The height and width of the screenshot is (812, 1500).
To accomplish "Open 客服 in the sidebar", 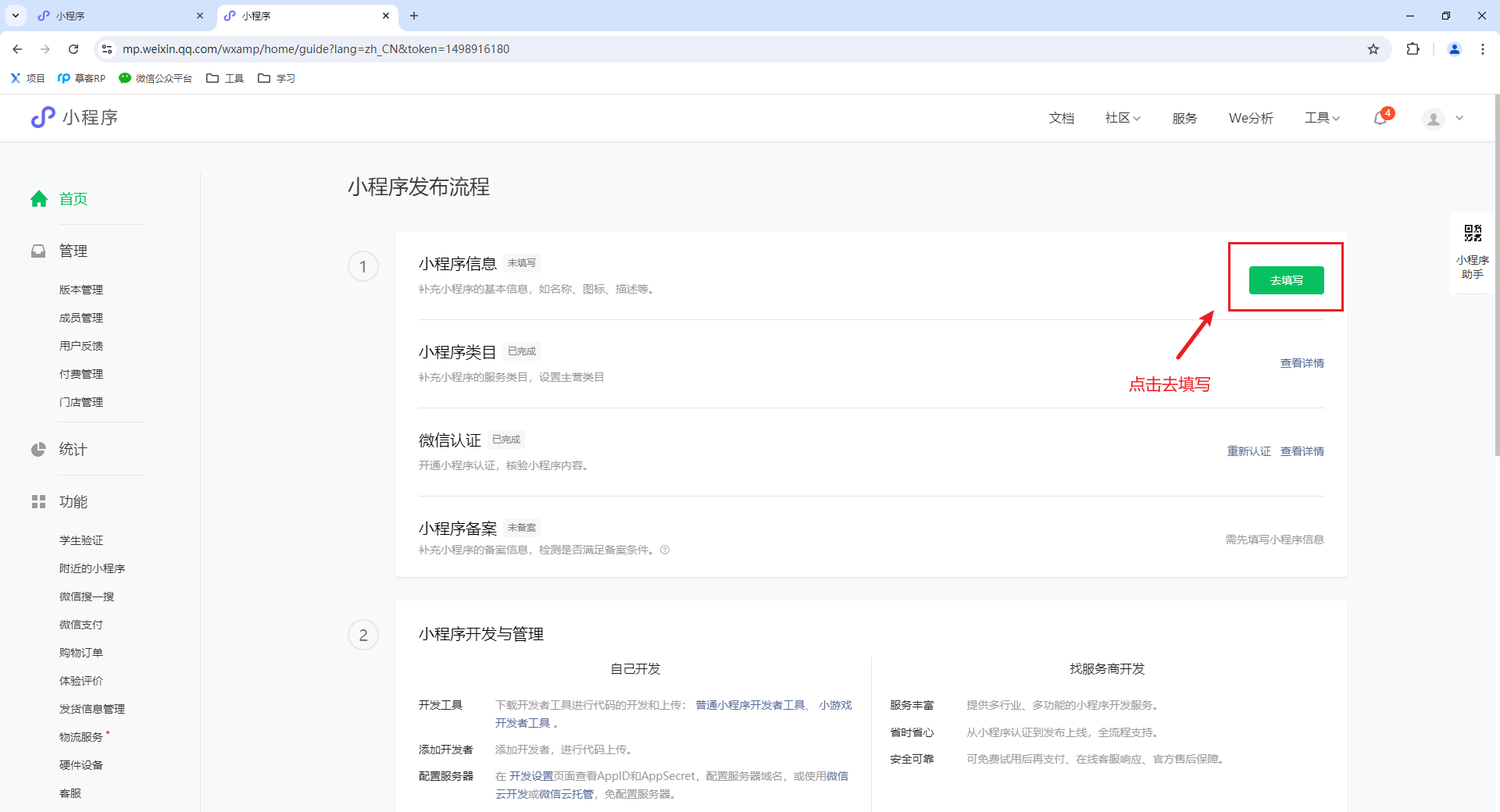I will 70,793.
